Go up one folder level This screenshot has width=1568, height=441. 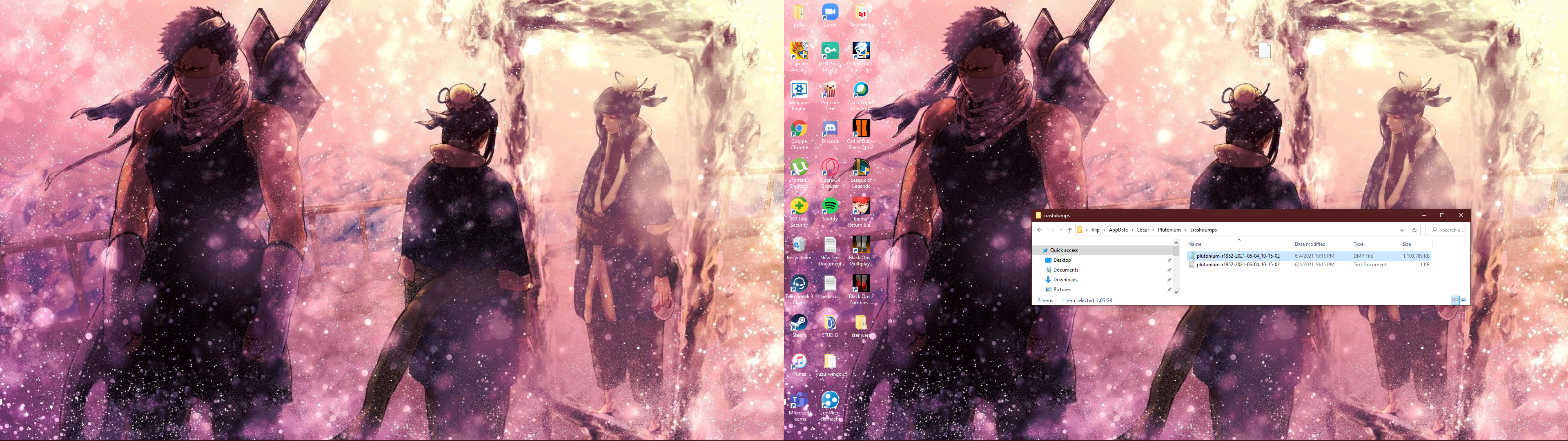[x=1069, y=229]
